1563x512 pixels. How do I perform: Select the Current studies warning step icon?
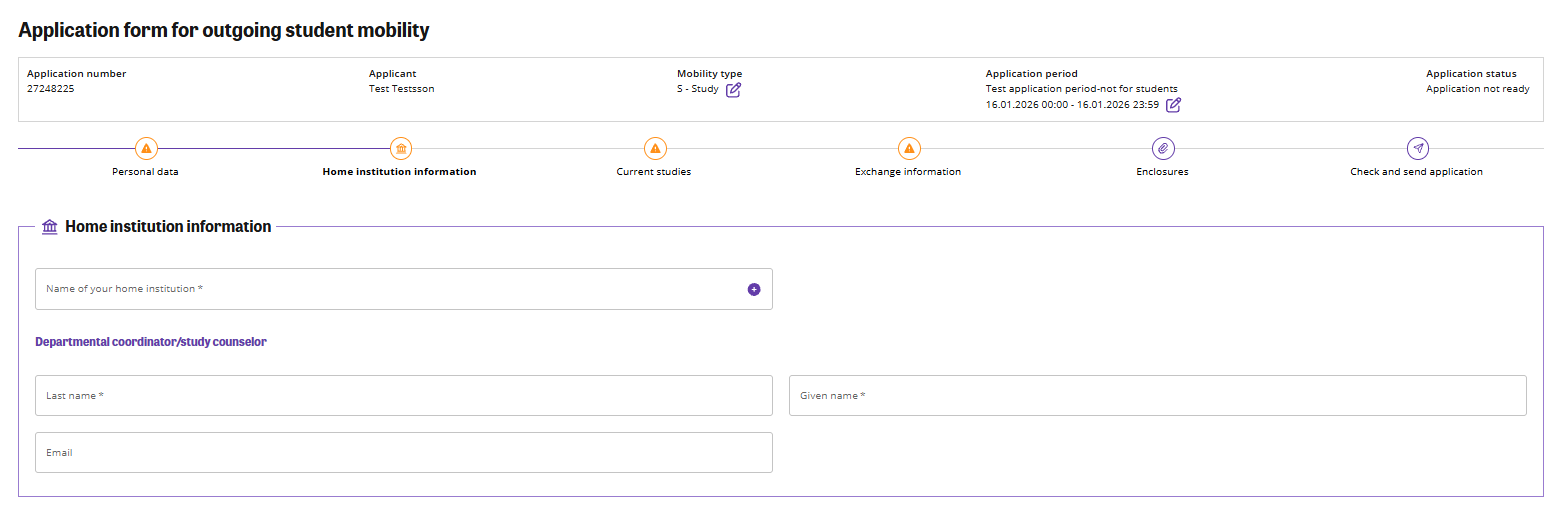tap(654, 149)
